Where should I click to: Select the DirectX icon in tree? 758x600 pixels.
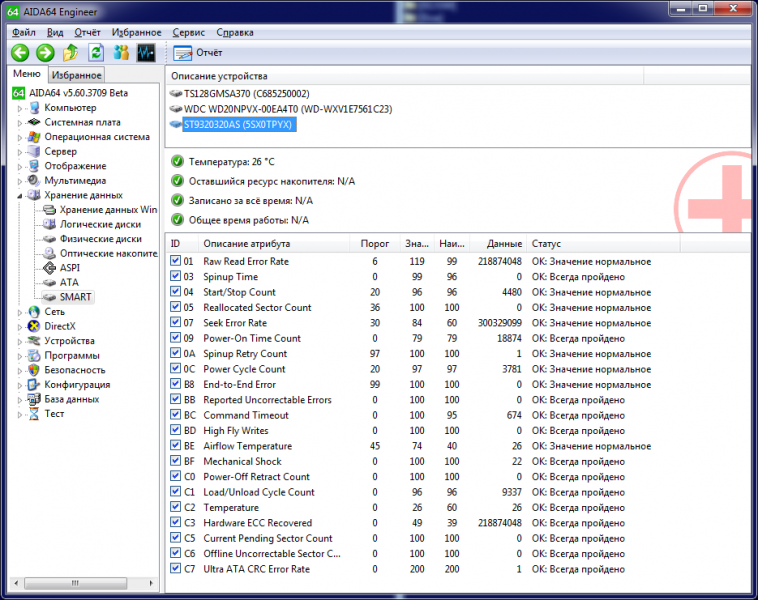34,326
